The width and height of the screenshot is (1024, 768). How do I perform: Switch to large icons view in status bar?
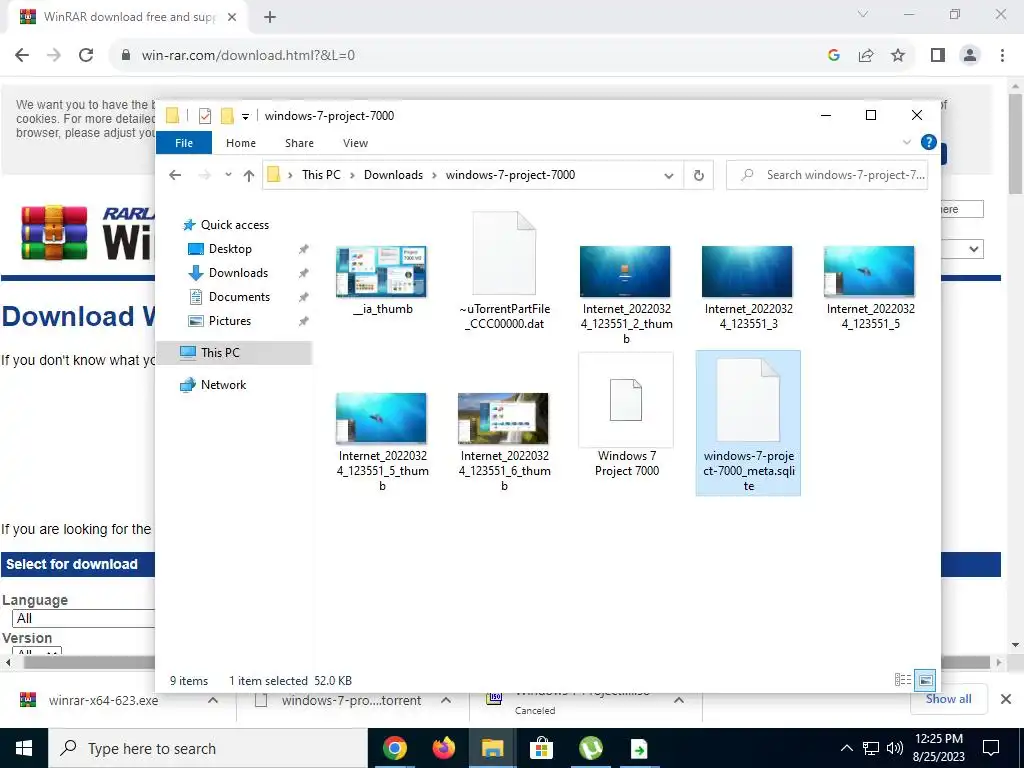[925, 680]
